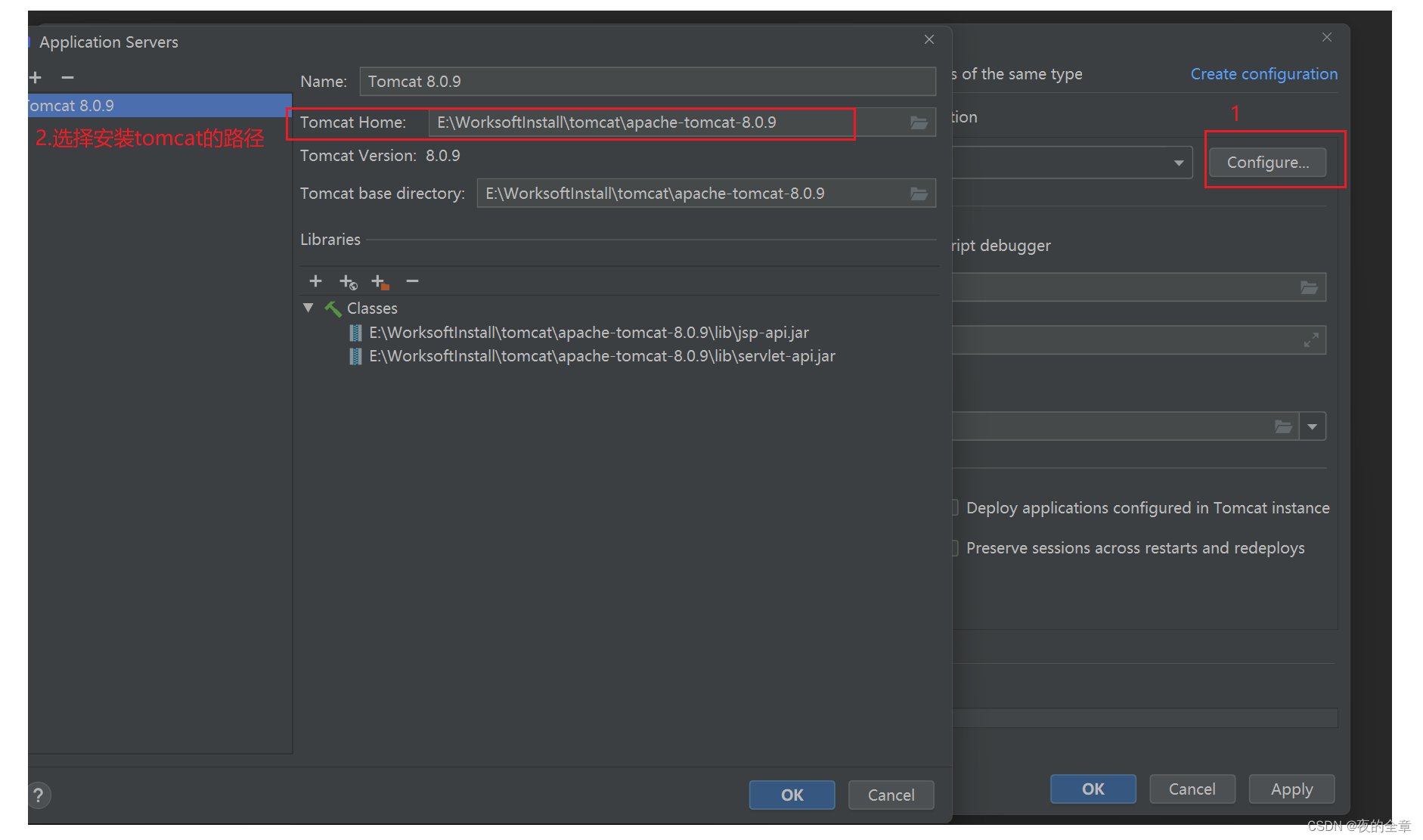Add library by URL specification icon
Image resolution: width=1423 pixels, height=840 pixels.
(348, 282)
